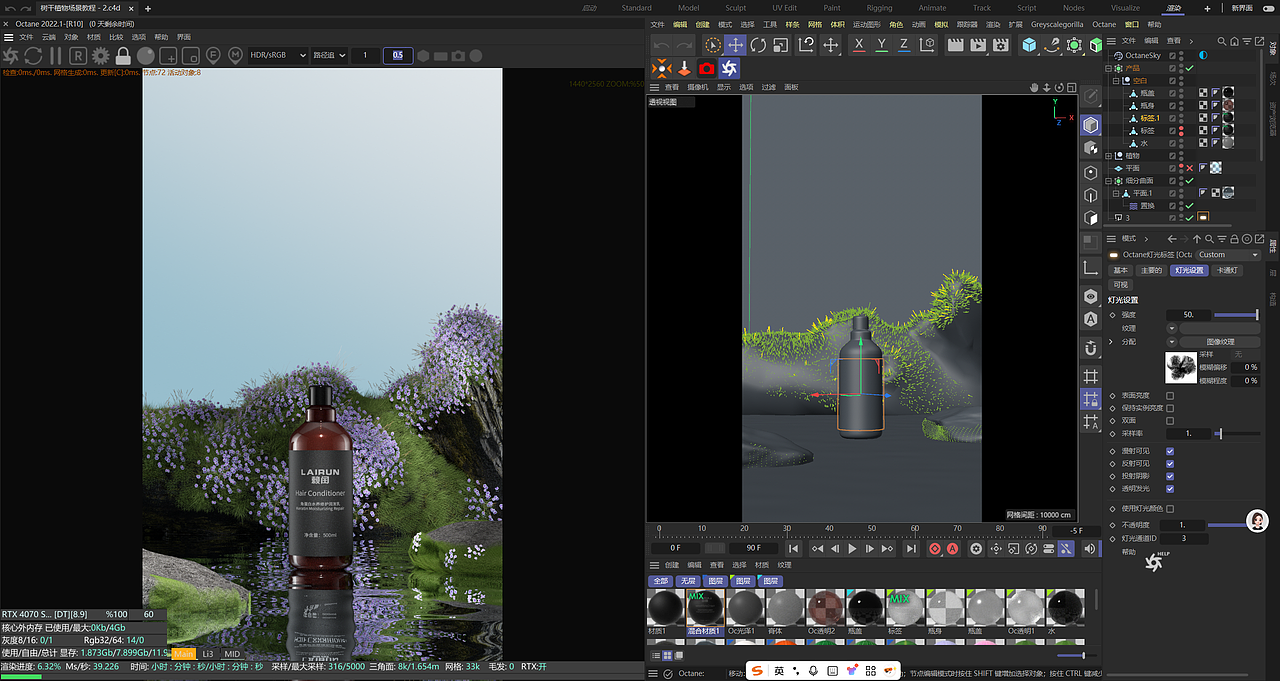Click the 图像纹理 button
This screenshot has width=1280, height=681.
tap(1220, 342)
